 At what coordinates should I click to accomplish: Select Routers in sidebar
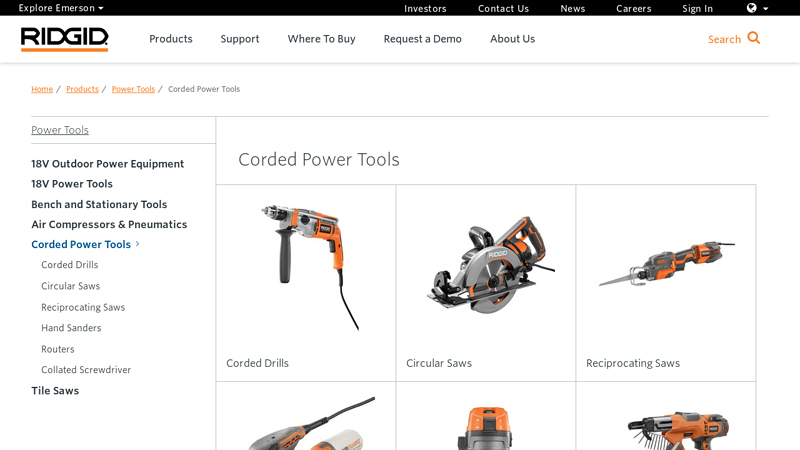(58, 349)
